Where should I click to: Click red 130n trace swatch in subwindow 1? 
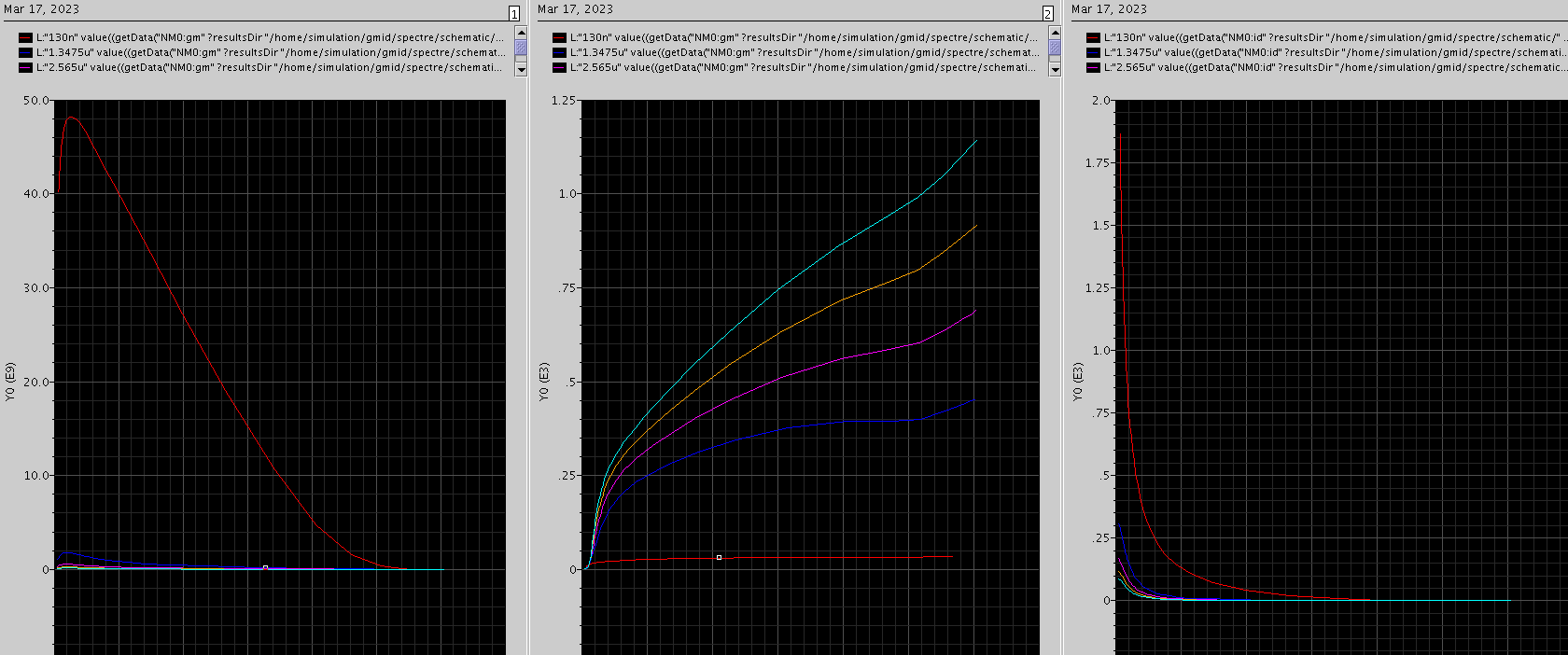point(26,38)
